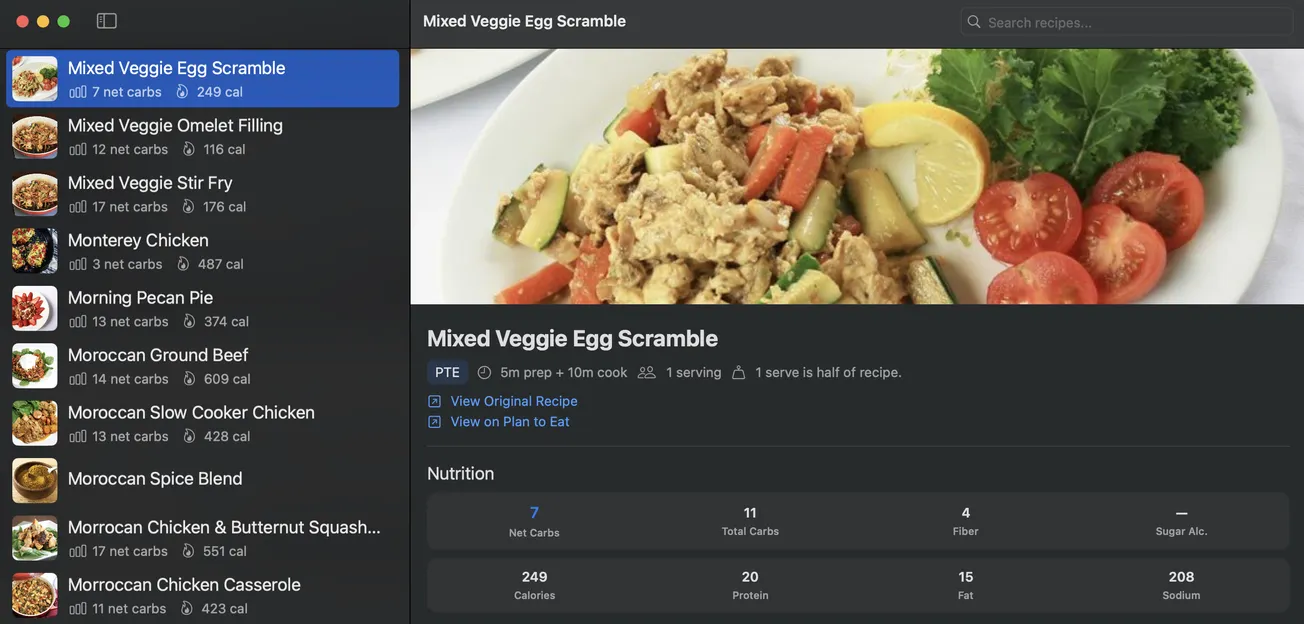The width and height of the screenshot is (1304, 624).
Task: Click the Morrocan Chicken Casserole thumbnail
Action: tap(34, 595)
